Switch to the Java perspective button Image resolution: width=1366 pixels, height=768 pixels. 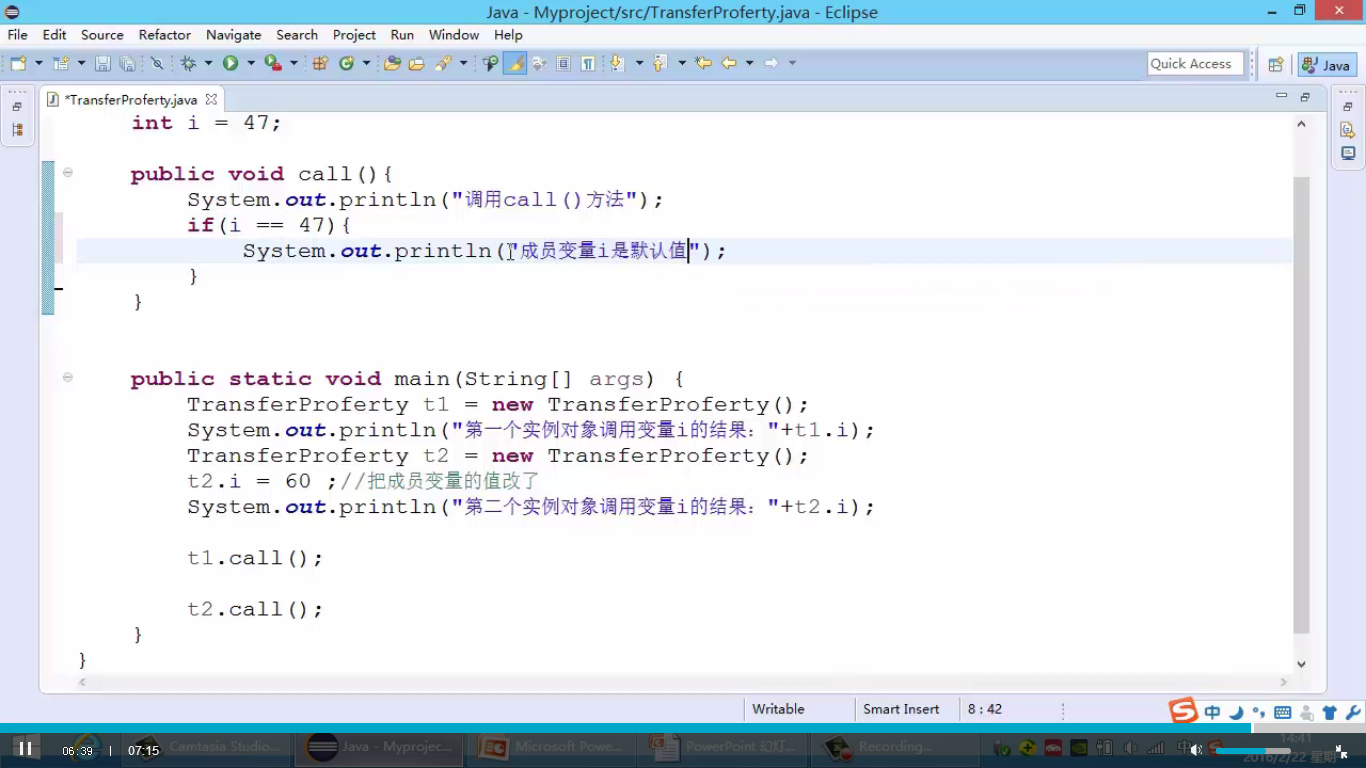[1327, 64]
